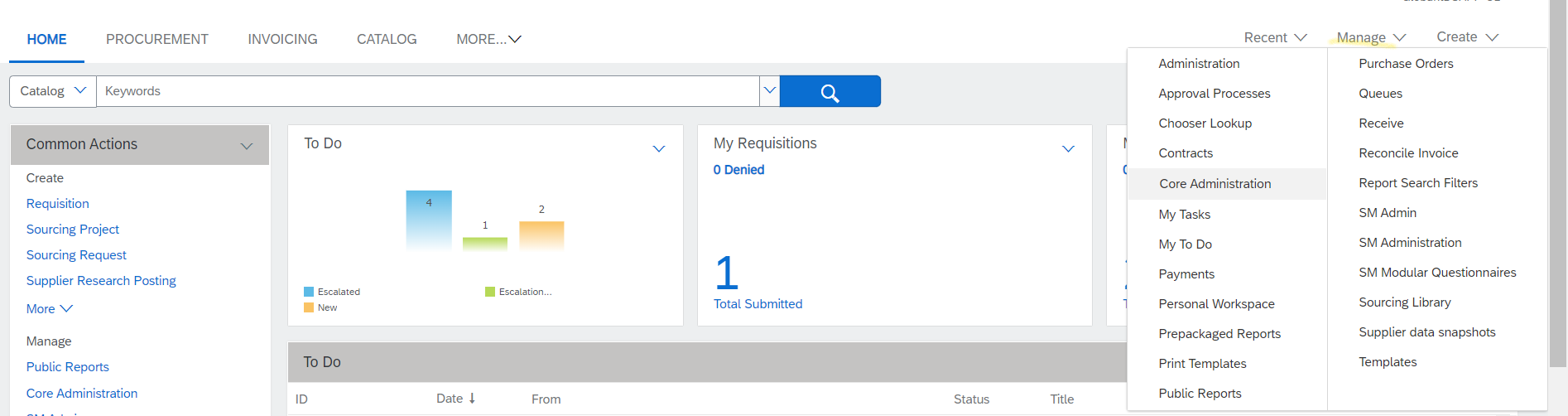This screenshot has width=1568, height=416.
Task: Select Core Administration in Manage menu
Action: [x=1214, y=184]
